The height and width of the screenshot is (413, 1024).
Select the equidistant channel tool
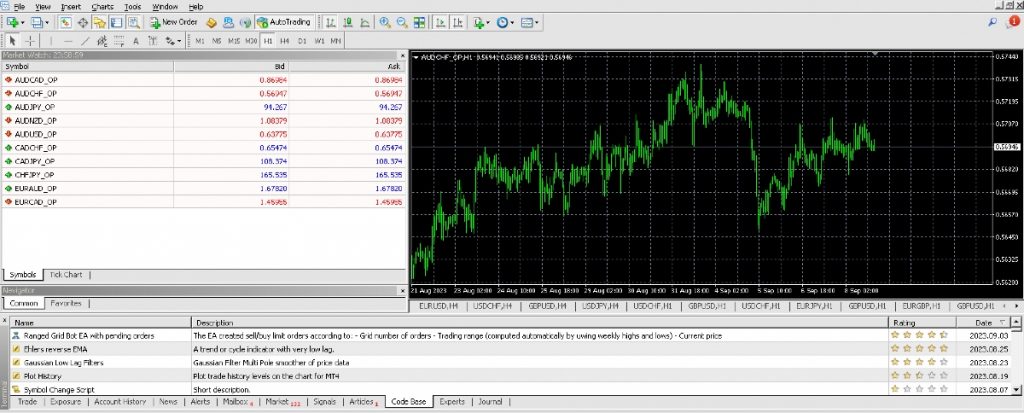click(x=102, y=41)
